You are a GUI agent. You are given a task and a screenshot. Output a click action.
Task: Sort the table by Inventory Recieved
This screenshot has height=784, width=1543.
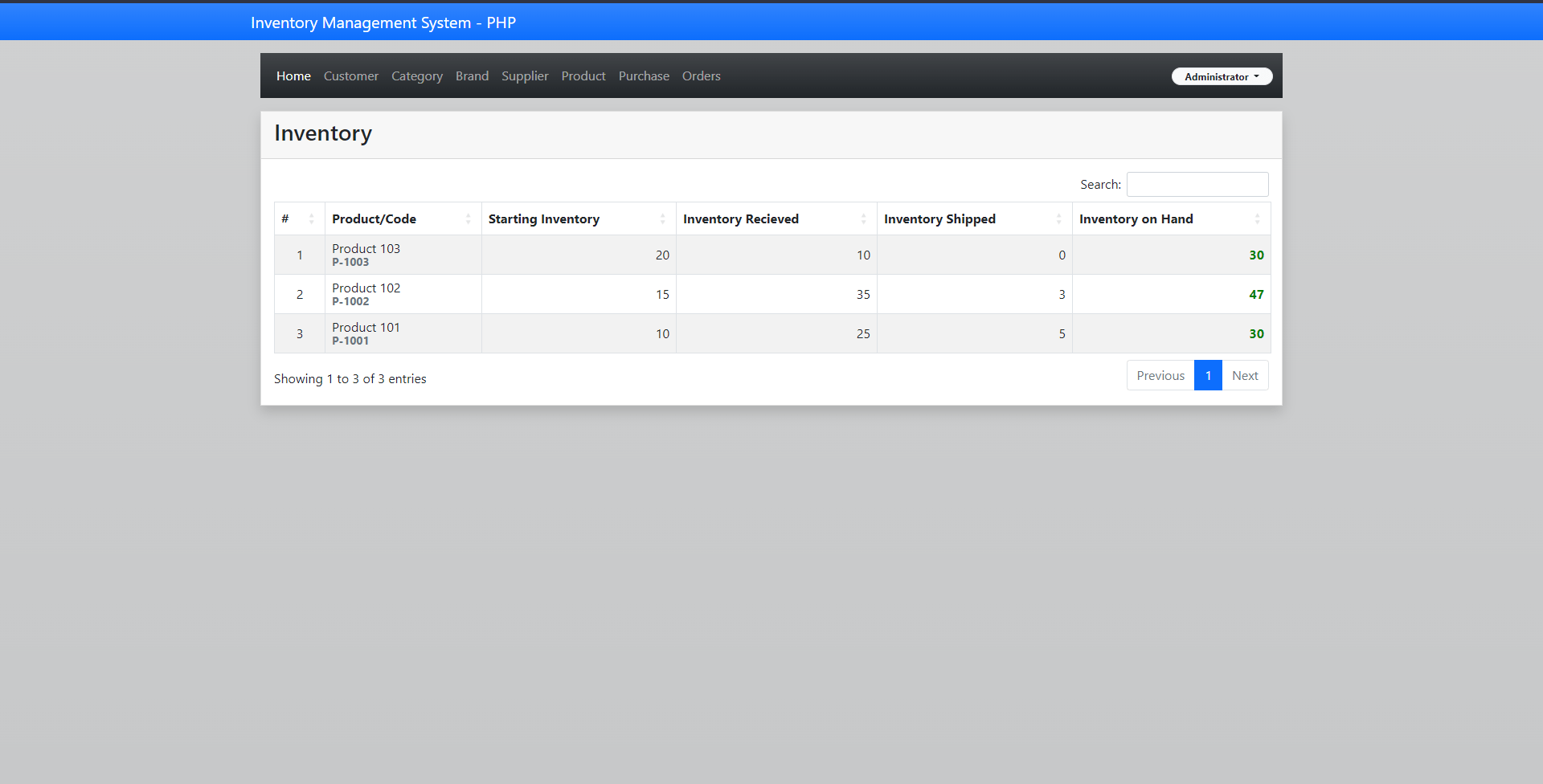click(x=739, y=218)
